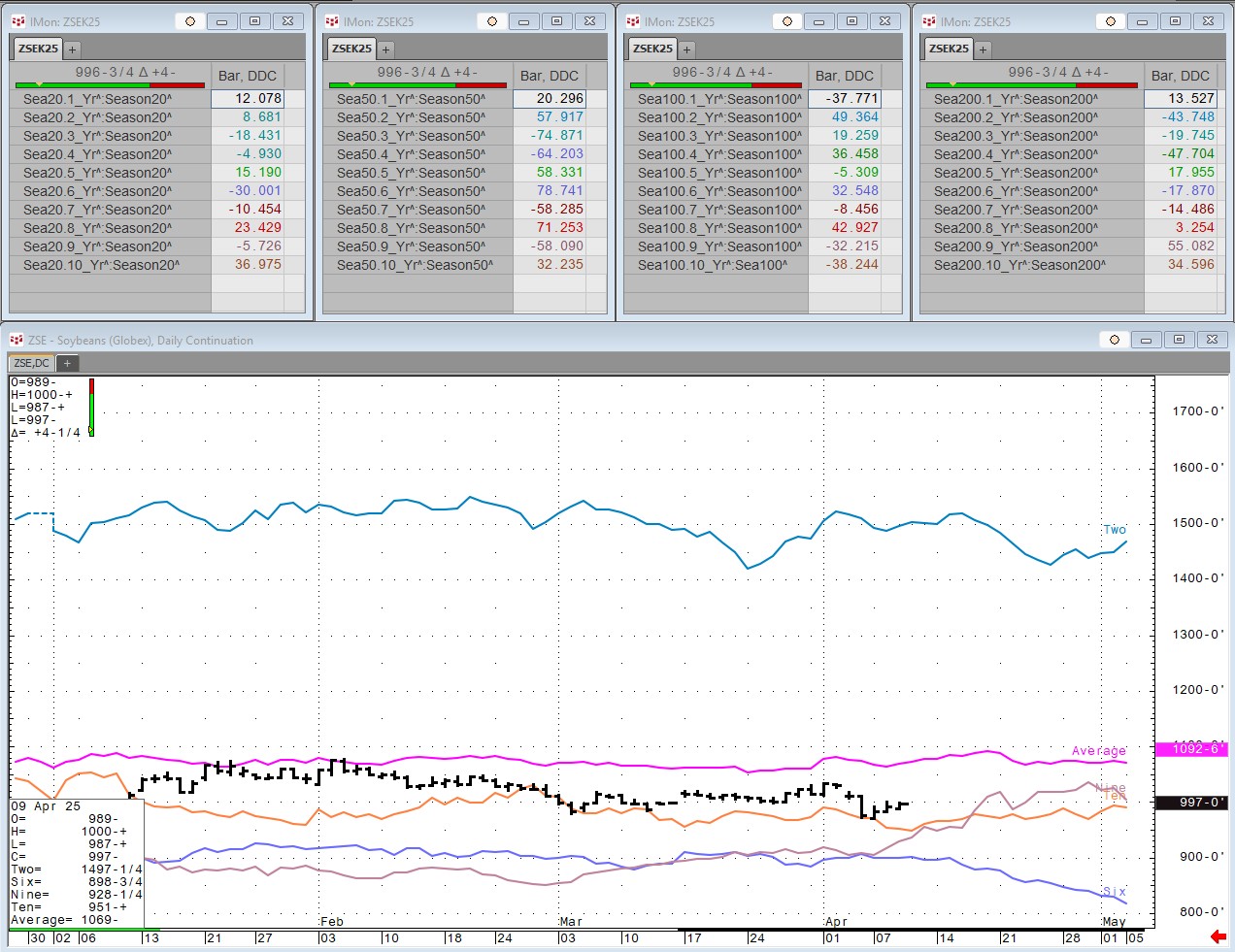Click the CQG icon in the Season100 IMon title bar

pos(633,20)
